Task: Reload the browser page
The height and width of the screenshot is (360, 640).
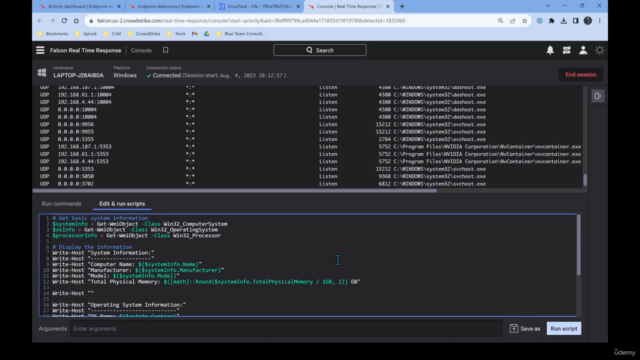Action: click(x=64, y=20)
